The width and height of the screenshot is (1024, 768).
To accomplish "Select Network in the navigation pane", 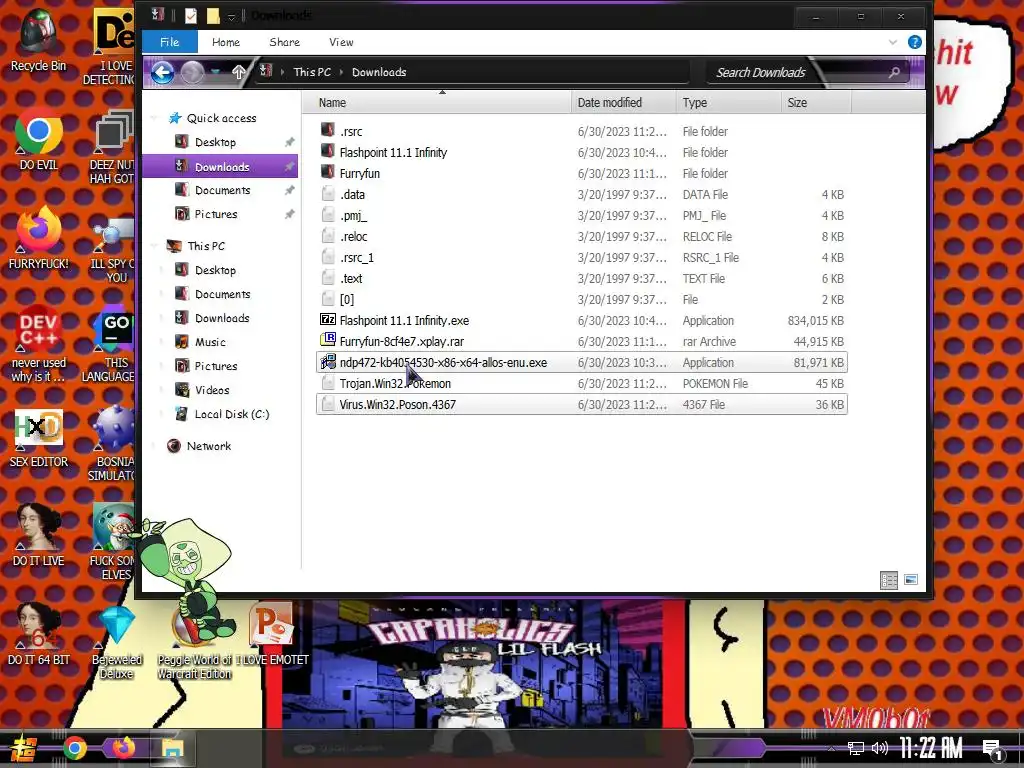I will point(208,446).
